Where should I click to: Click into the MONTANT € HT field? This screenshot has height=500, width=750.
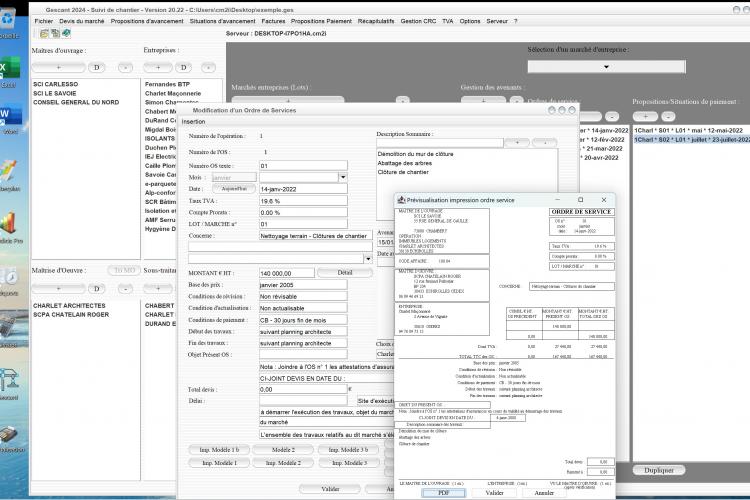point(287,273)
